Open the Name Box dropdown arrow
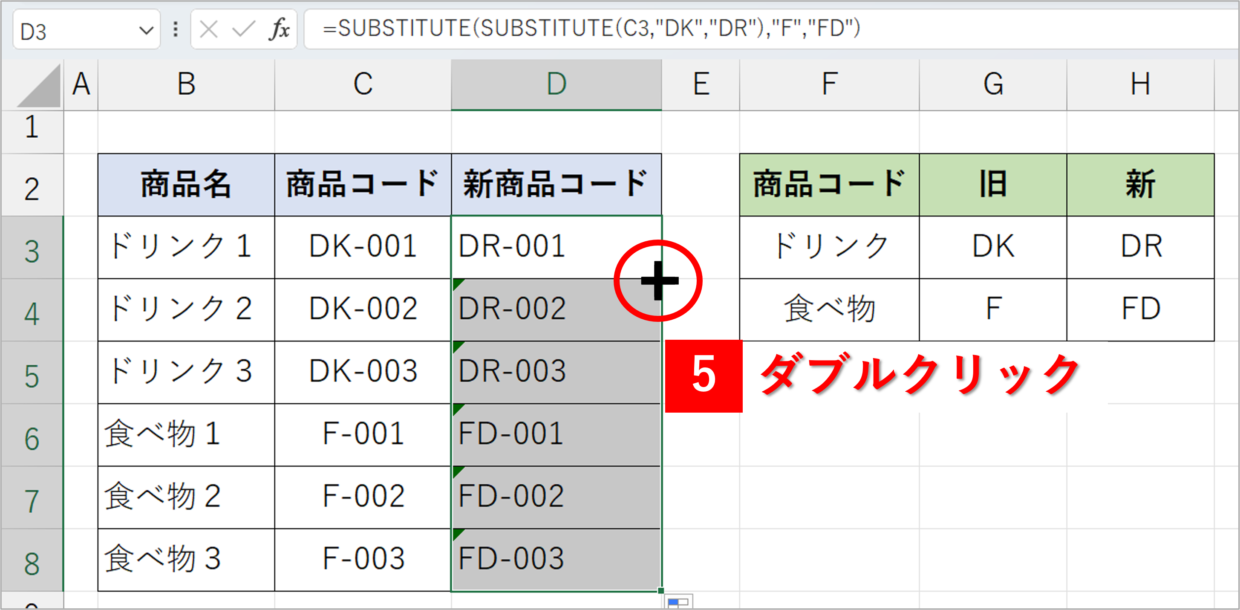Image resolution: width=1240 pixels, height=610 pixels. [146, 31]
